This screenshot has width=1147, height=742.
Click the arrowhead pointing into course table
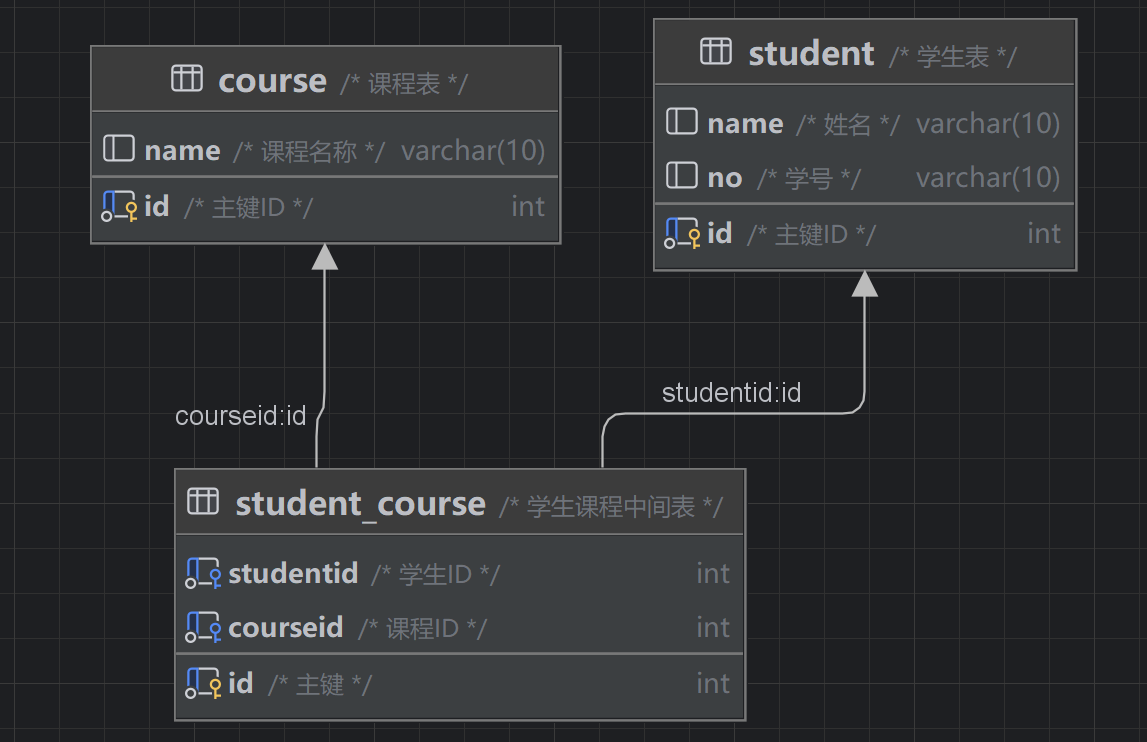325,257
